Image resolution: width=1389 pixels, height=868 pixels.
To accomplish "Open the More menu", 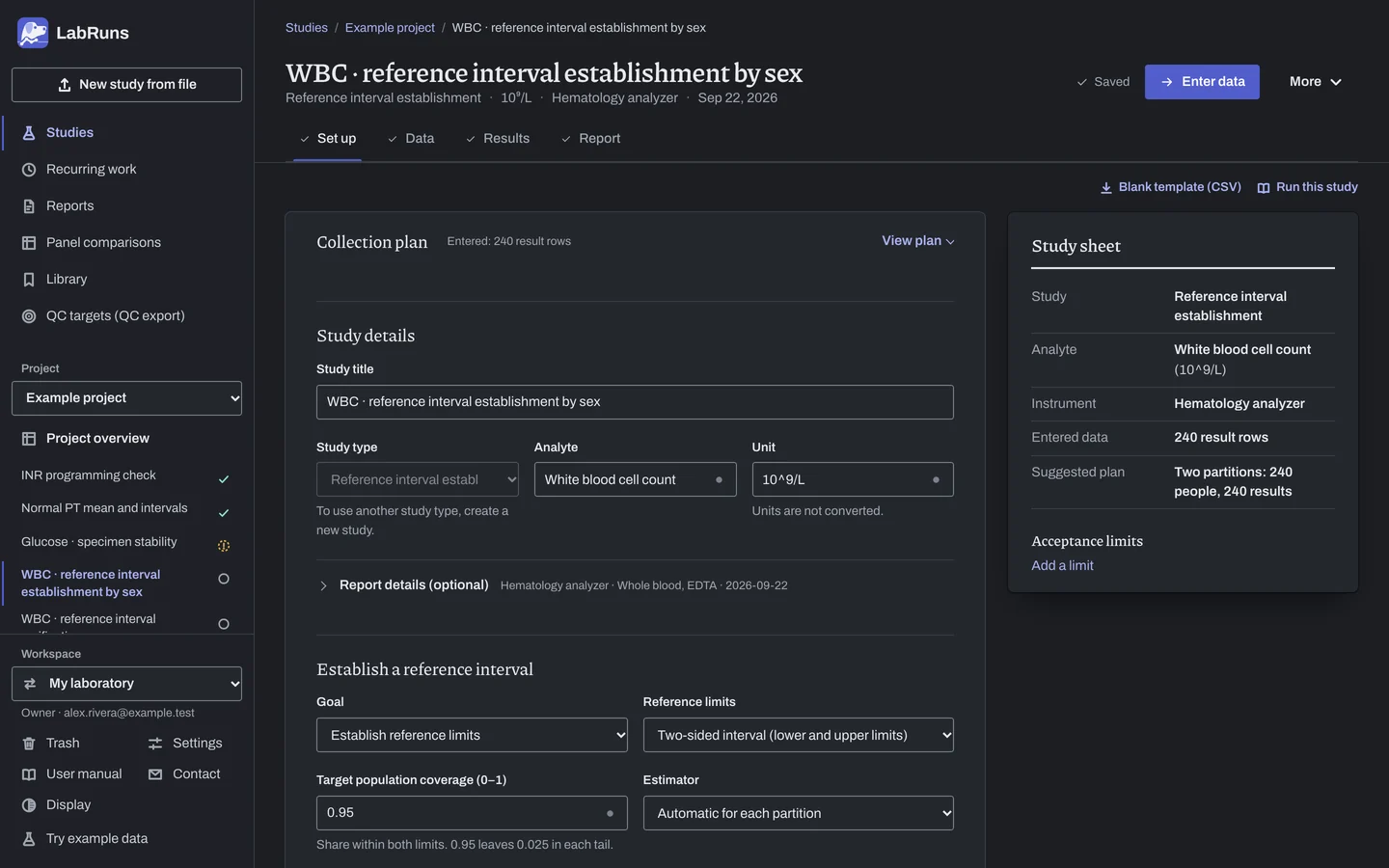I will coord(1316,82).
